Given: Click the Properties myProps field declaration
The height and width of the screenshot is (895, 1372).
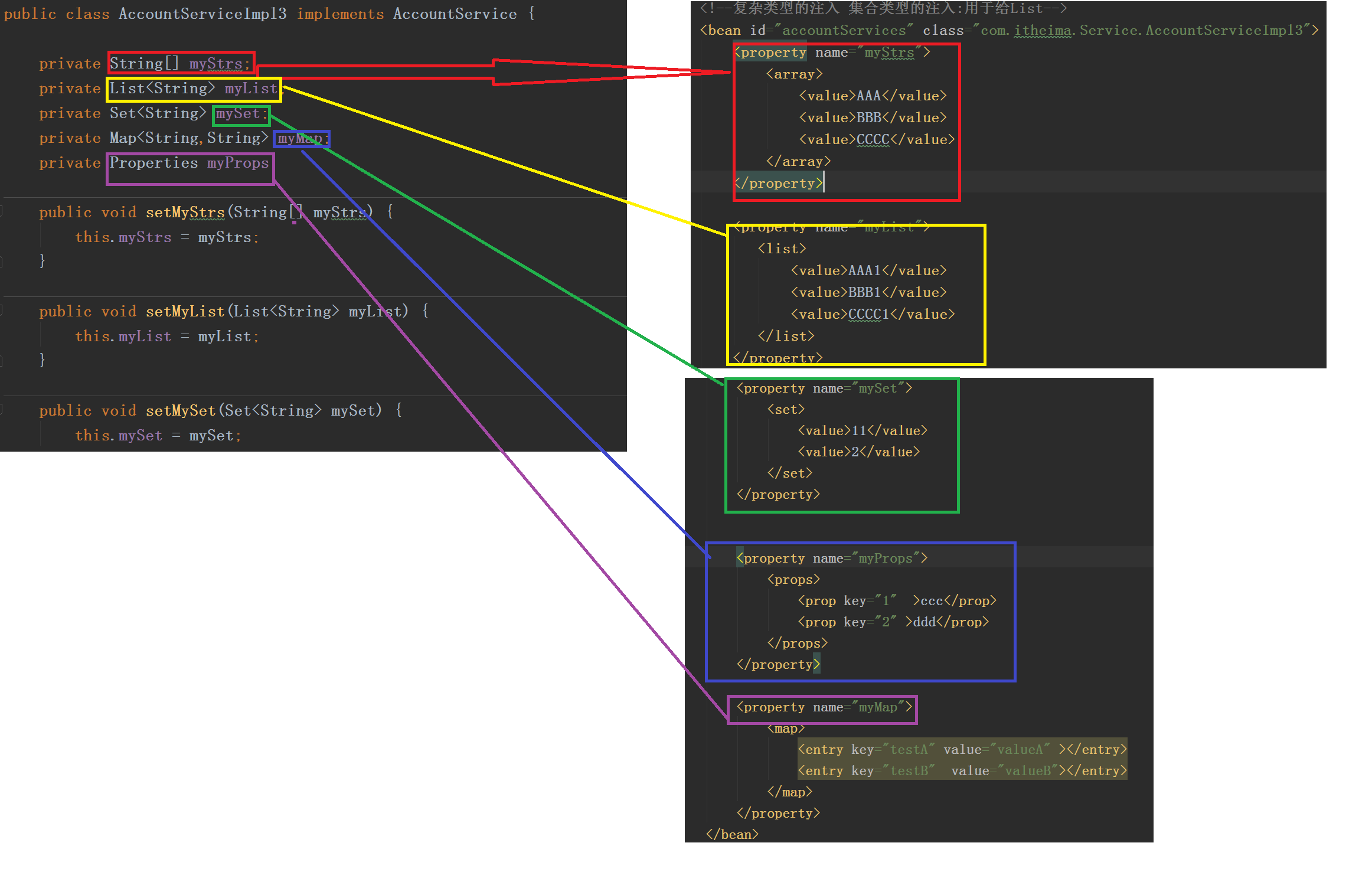Looking at the screenshot, I should [x=189, y=163].
